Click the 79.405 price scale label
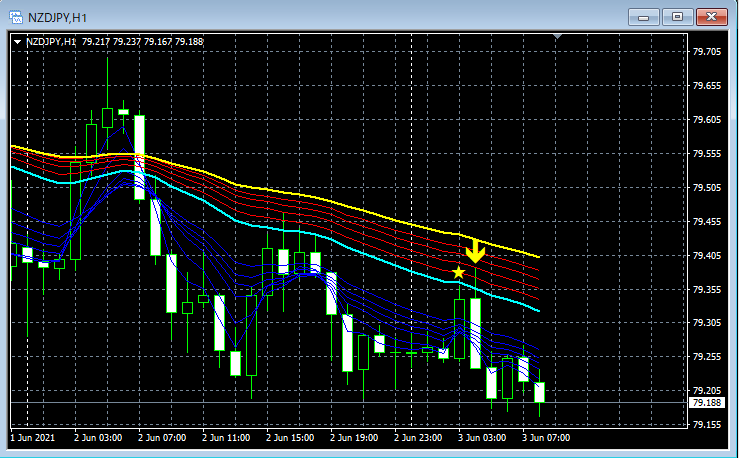This screenshot has width=740, height=458. pos(706,255)
